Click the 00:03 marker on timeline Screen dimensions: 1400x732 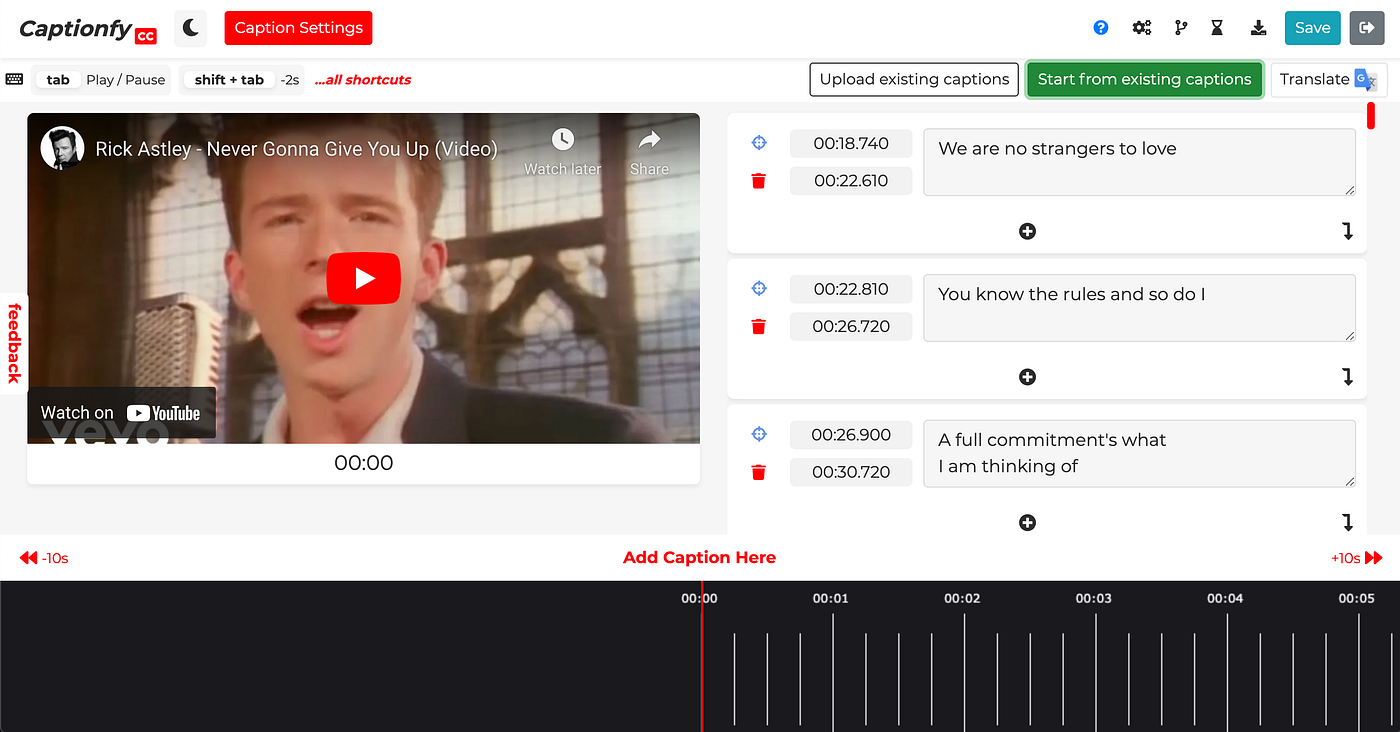1093,599
